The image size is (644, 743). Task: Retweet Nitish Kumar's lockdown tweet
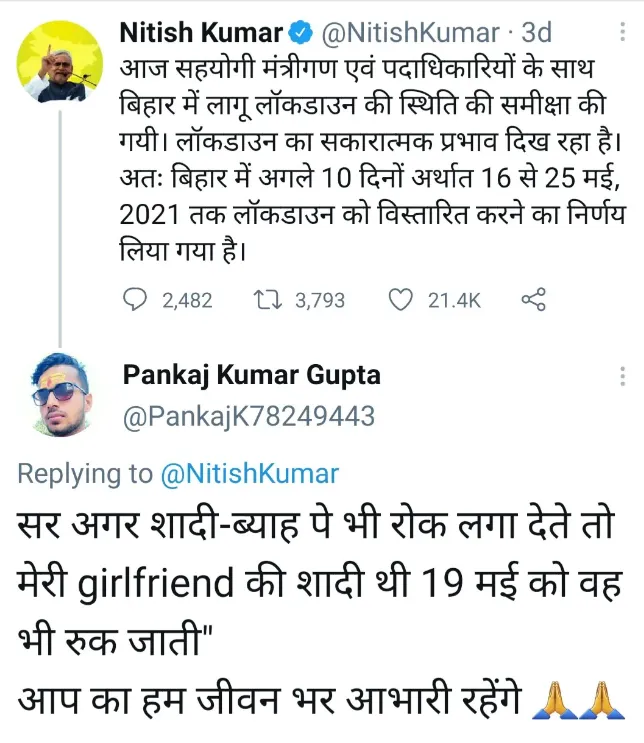pos(268,300)
